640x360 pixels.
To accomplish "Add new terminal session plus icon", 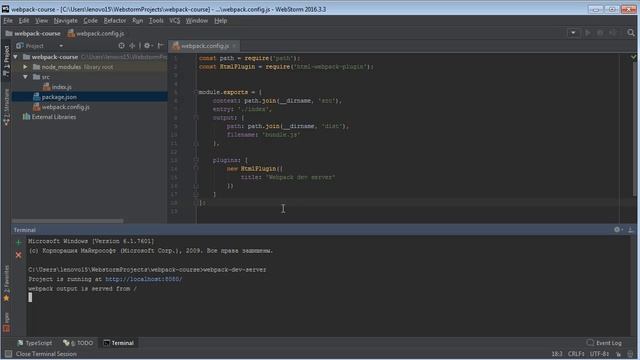I will tap(18, 242).
